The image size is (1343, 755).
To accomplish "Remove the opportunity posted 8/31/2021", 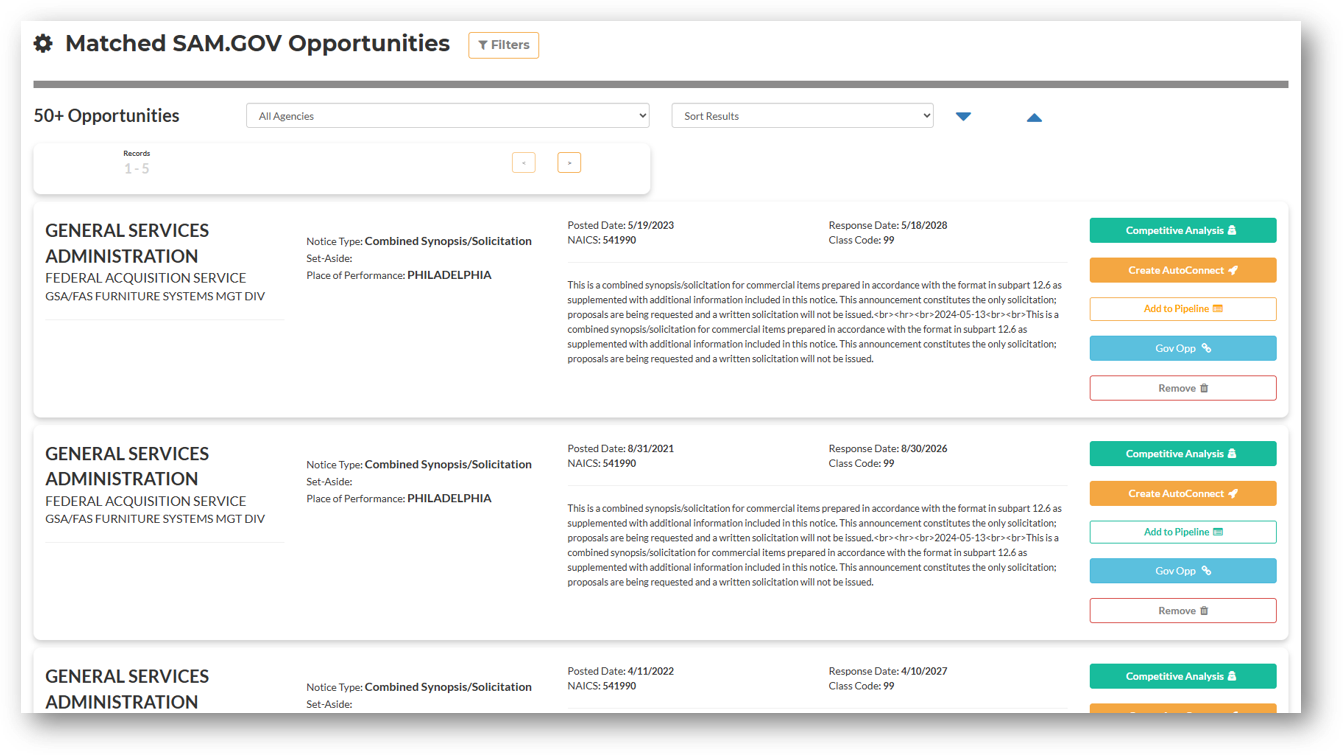I will 1183,611.
